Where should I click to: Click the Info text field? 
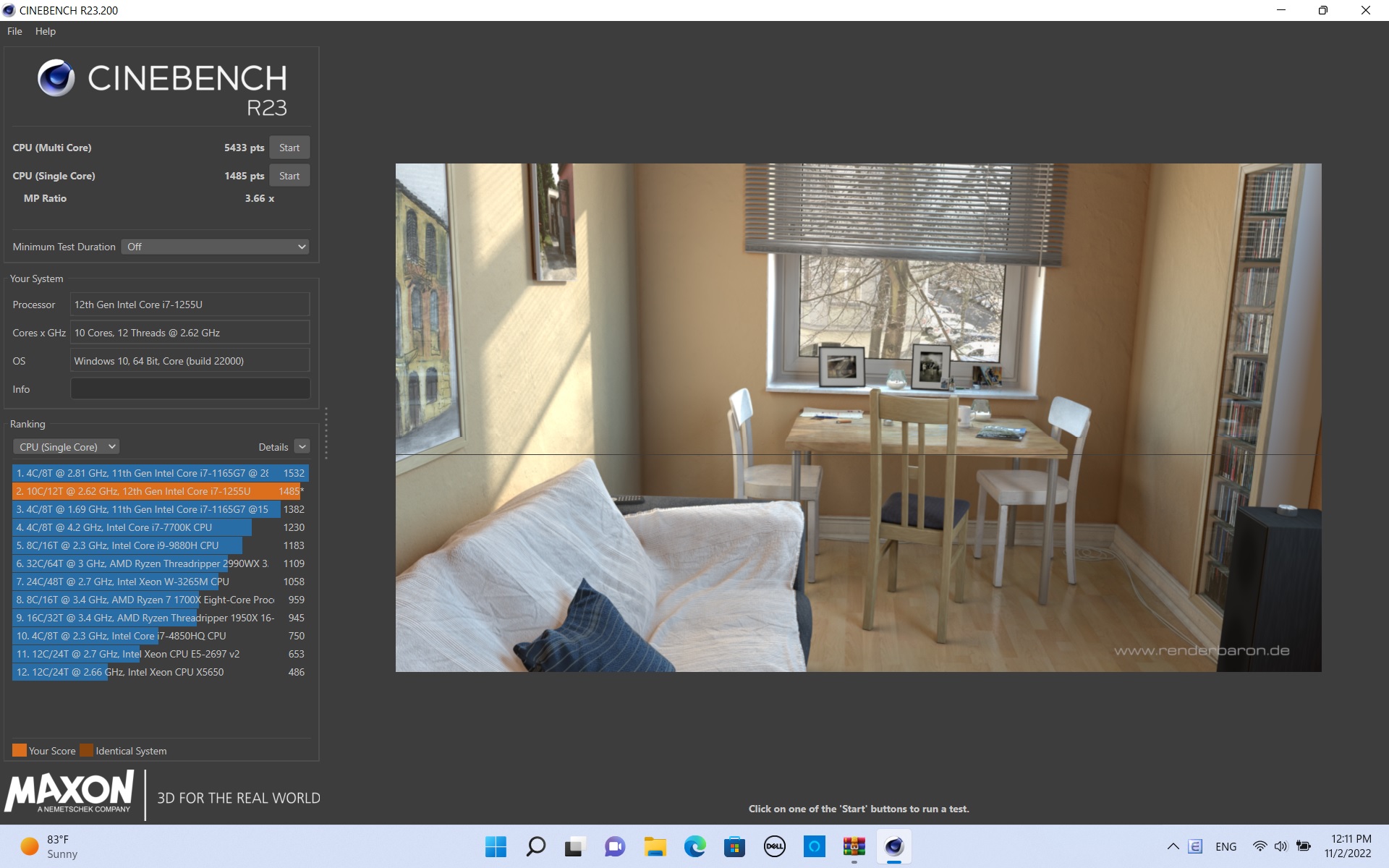[190, 389]
